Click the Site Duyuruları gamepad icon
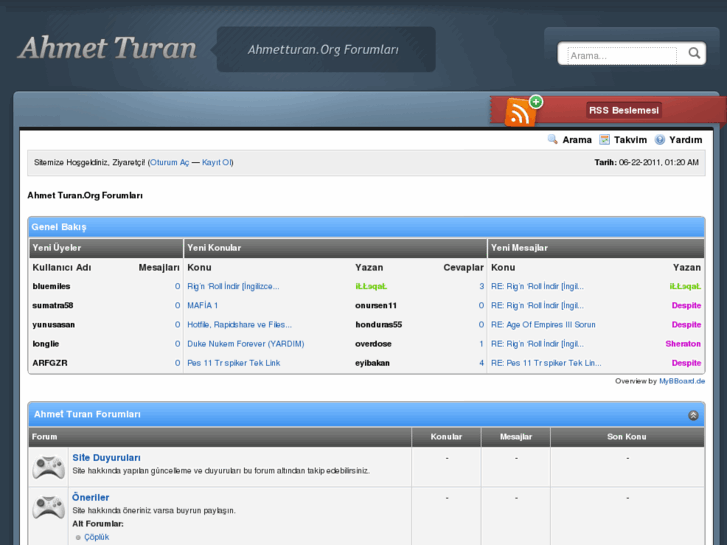727x545 pixels. pyautogui.click(x=49, y=467)
